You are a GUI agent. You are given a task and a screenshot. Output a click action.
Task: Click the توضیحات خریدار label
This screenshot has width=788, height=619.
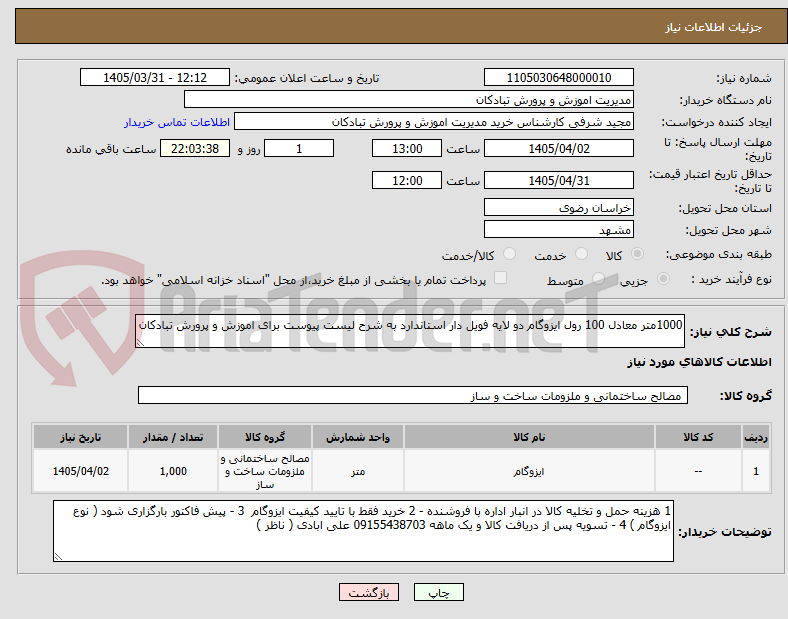(725, 531)
